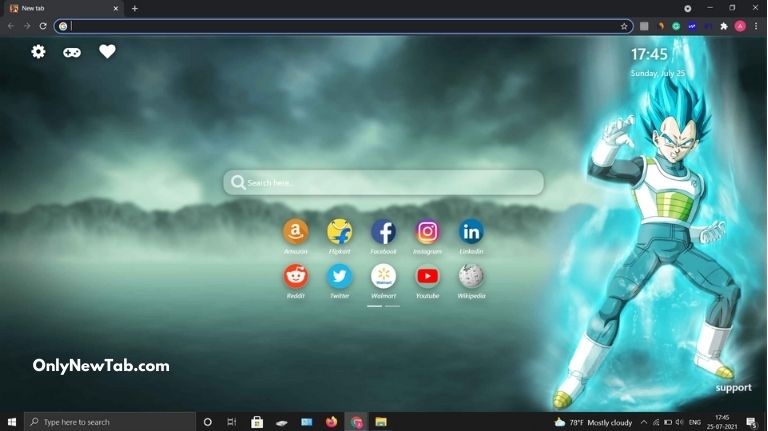Bookmark this page with the star icon
The height and width of the screenshot is (431, 768).
[x=624, y=26]
